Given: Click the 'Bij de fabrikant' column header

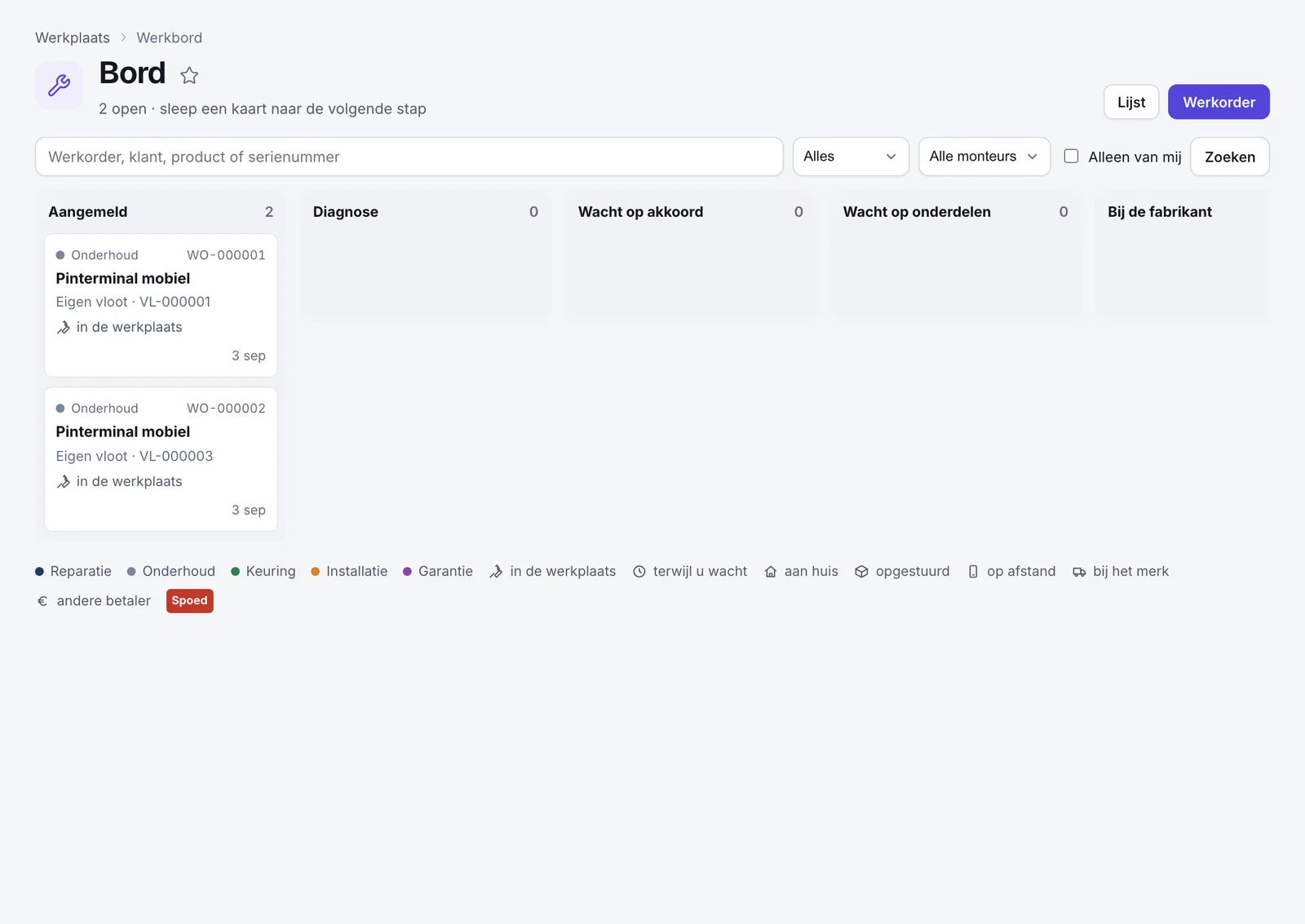Looking at the screenshot, I should point(1160,212).
